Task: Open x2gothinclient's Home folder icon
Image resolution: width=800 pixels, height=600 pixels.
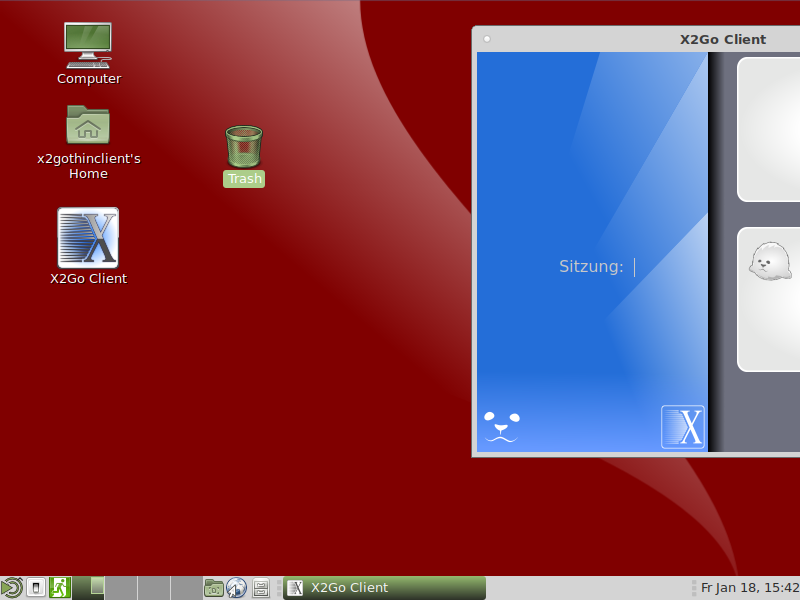Action: [88, 142]
